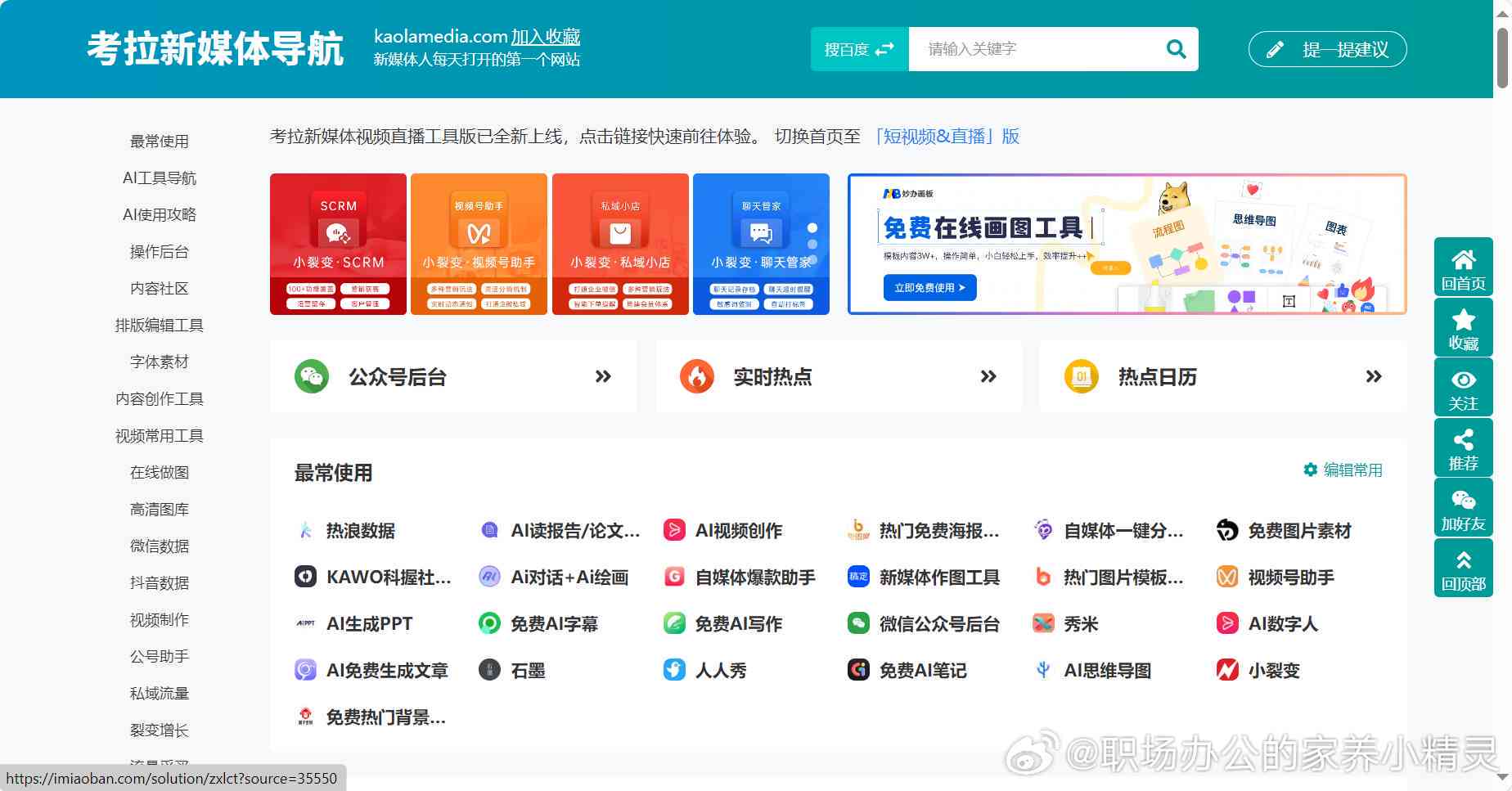The height and width of the screenshot is (791, 1512).
Task: Open the AI读报告/论文 shortcut icon
Action: coord(489,530)
